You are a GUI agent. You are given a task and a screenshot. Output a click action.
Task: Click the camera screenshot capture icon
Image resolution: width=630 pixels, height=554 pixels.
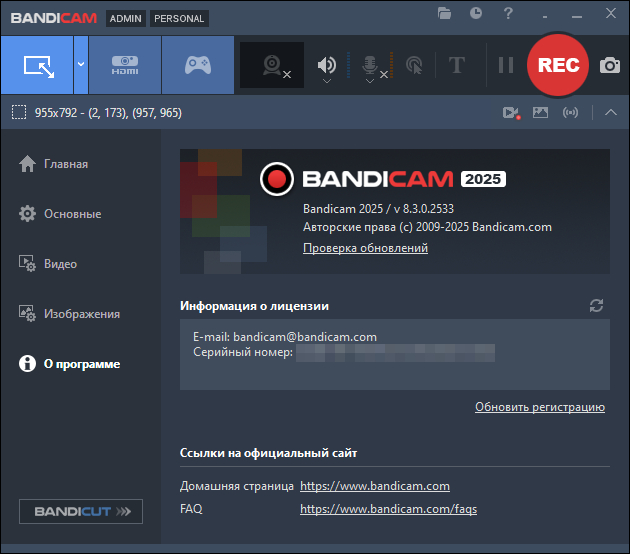click(609, 66)
